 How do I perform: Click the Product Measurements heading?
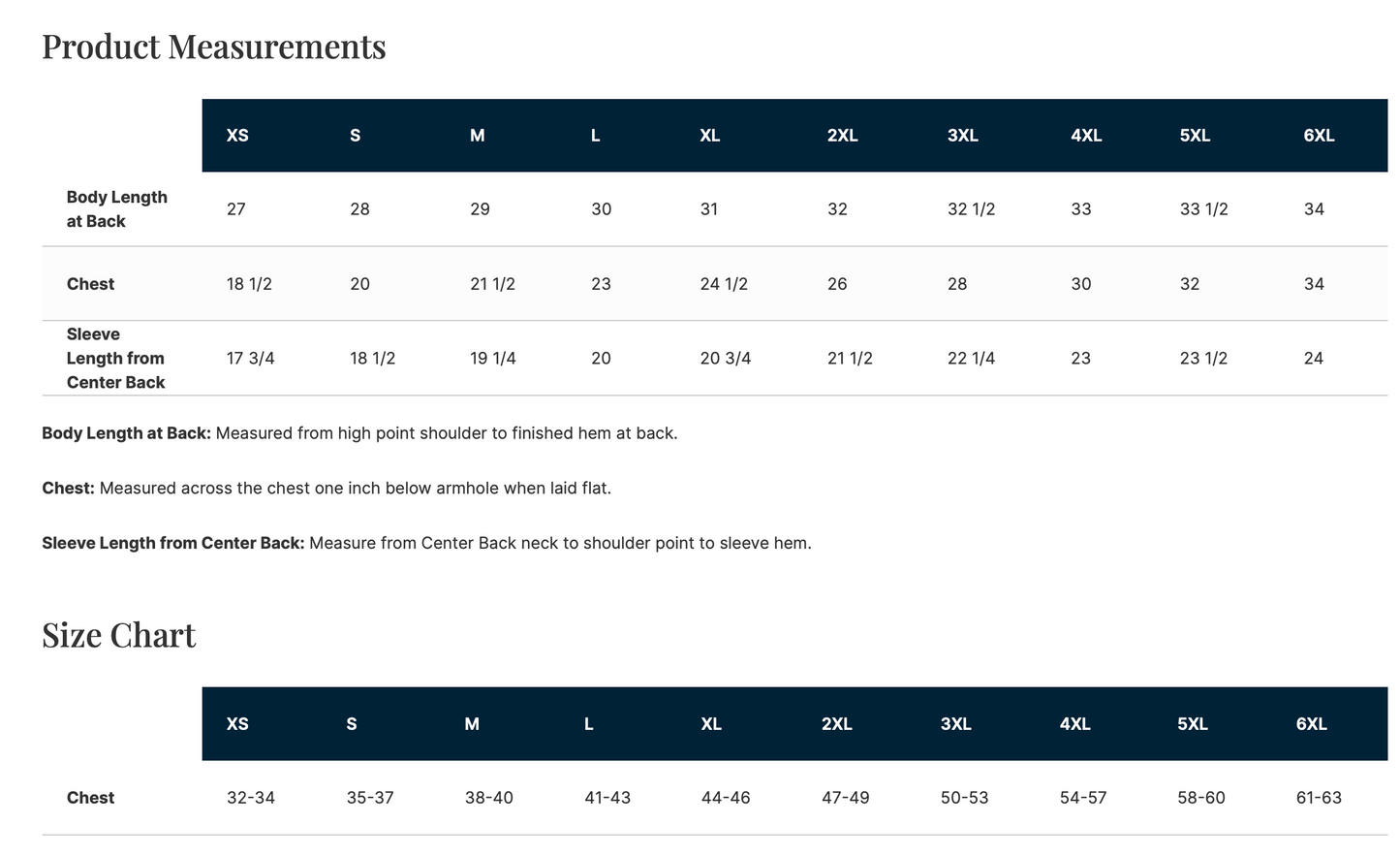(x=214, y=47)
